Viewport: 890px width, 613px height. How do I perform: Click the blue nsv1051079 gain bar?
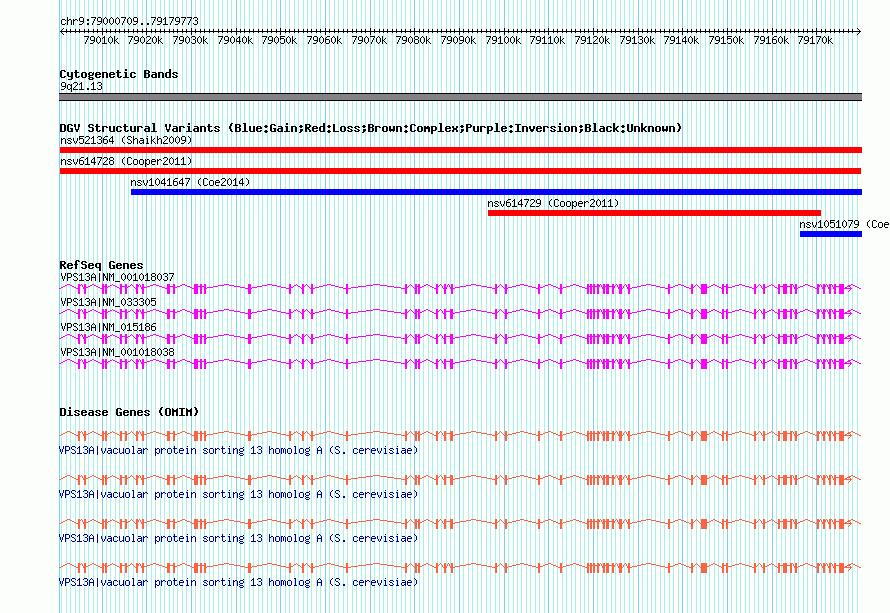click(x=830, y=234)
